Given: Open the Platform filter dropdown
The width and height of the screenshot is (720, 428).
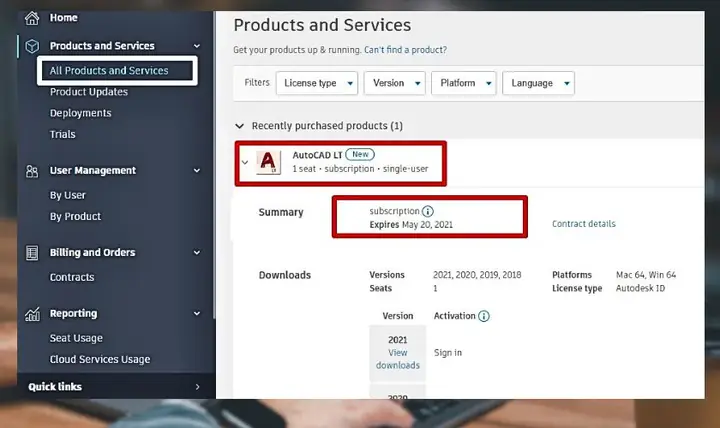Looking at the screenshot, I should 464,83.
